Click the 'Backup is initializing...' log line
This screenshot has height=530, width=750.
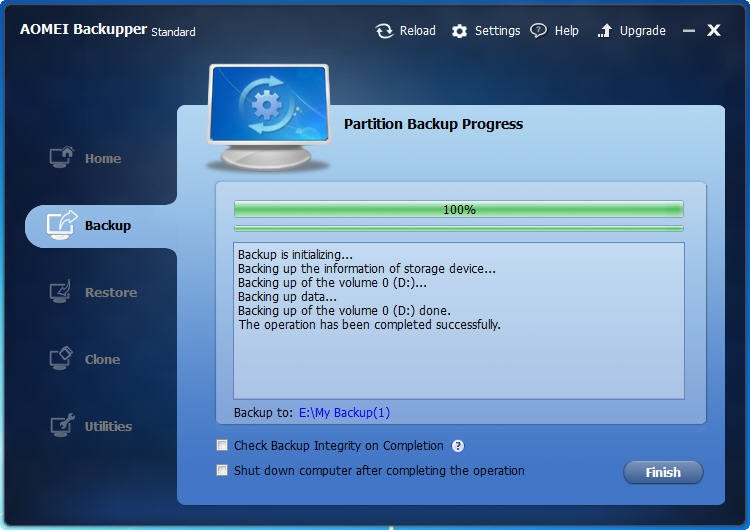coord(295,254)
